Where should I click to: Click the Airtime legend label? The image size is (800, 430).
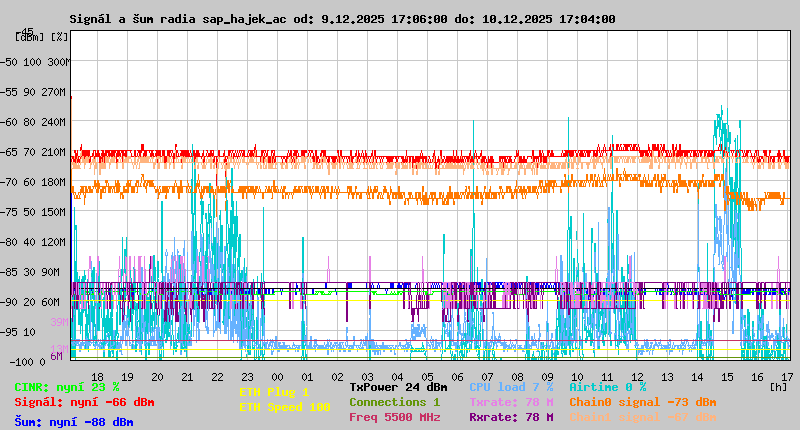607,387
